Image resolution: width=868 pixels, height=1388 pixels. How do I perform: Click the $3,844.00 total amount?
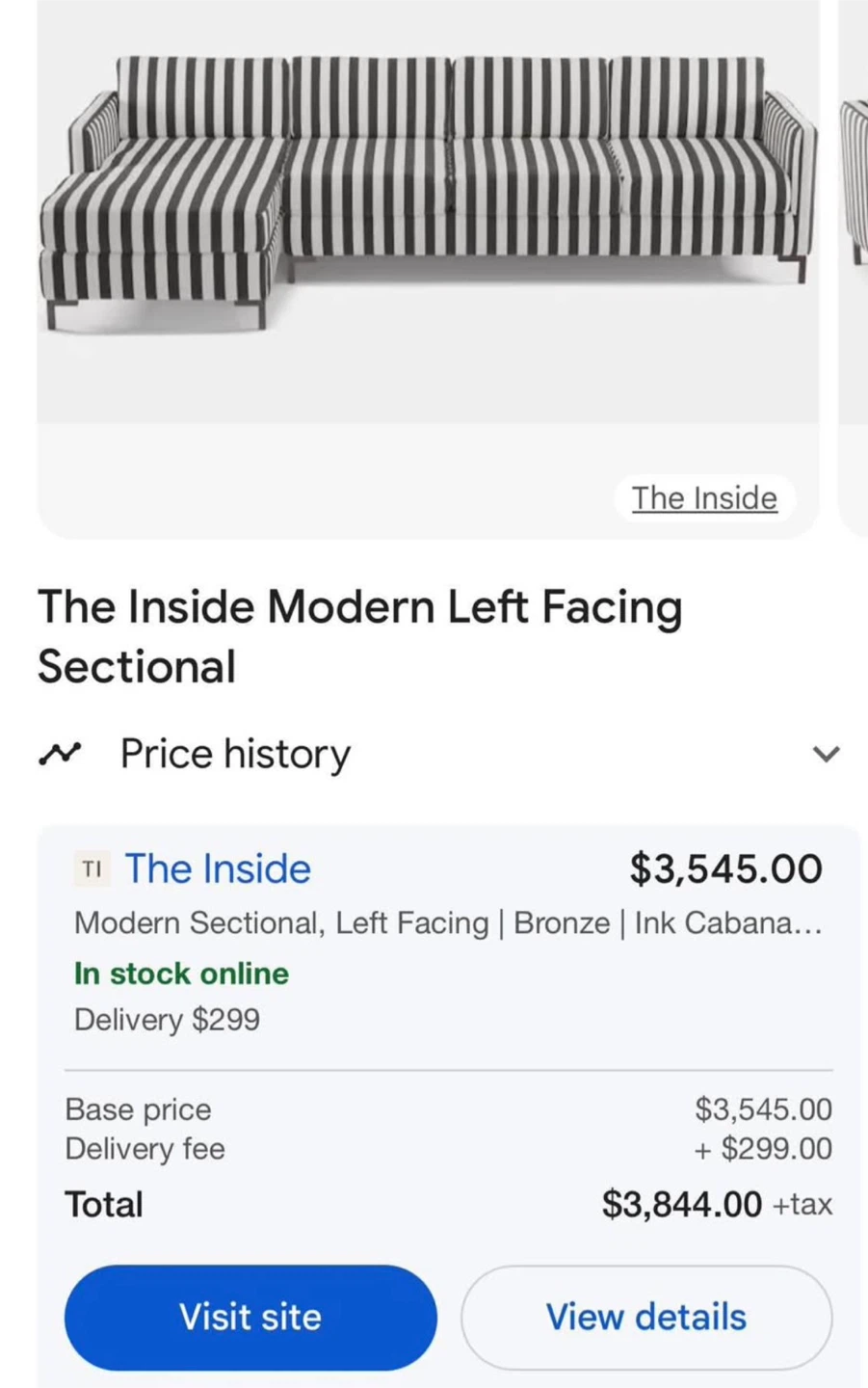click(x=682, y=1204)
